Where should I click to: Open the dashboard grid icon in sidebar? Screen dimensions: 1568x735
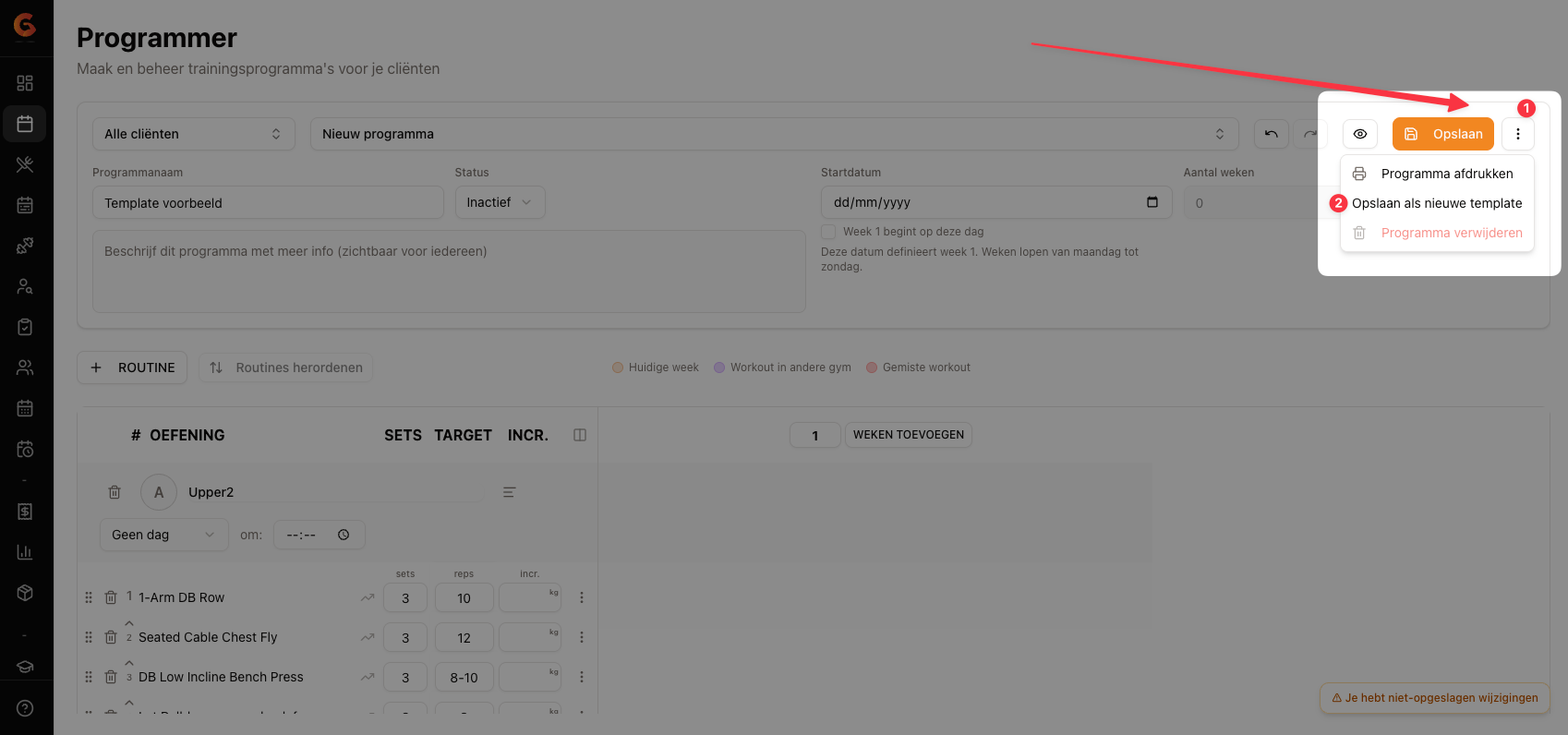click(25, 83)
